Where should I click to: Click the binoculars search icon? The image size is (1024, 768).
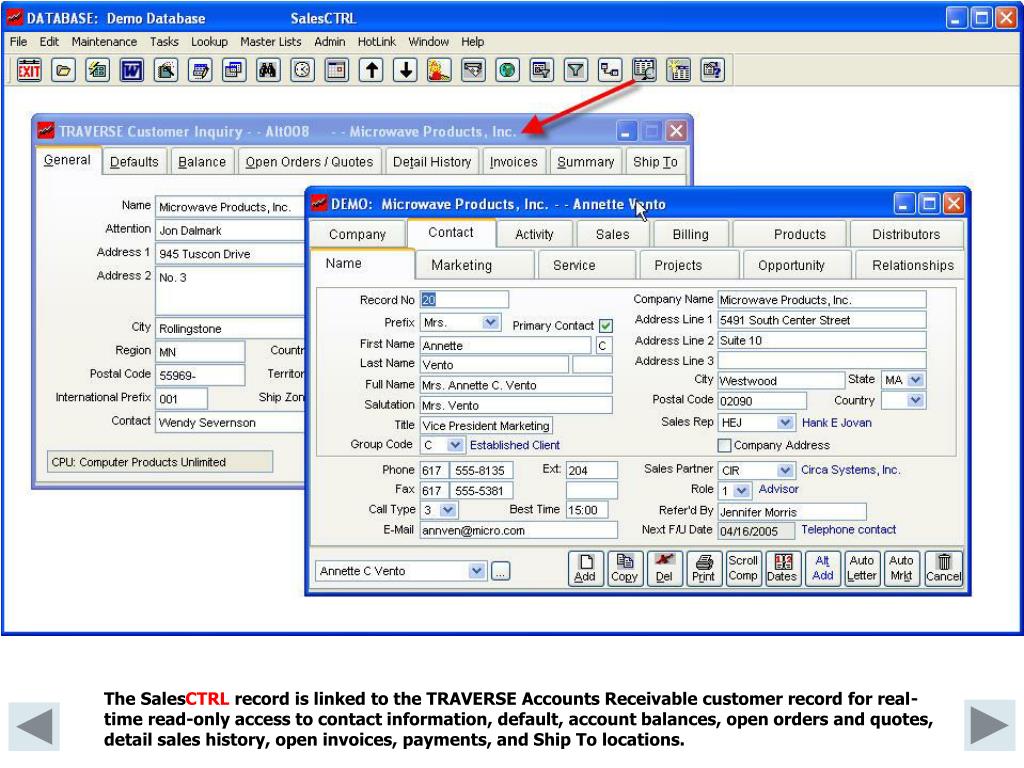point(268,70)
